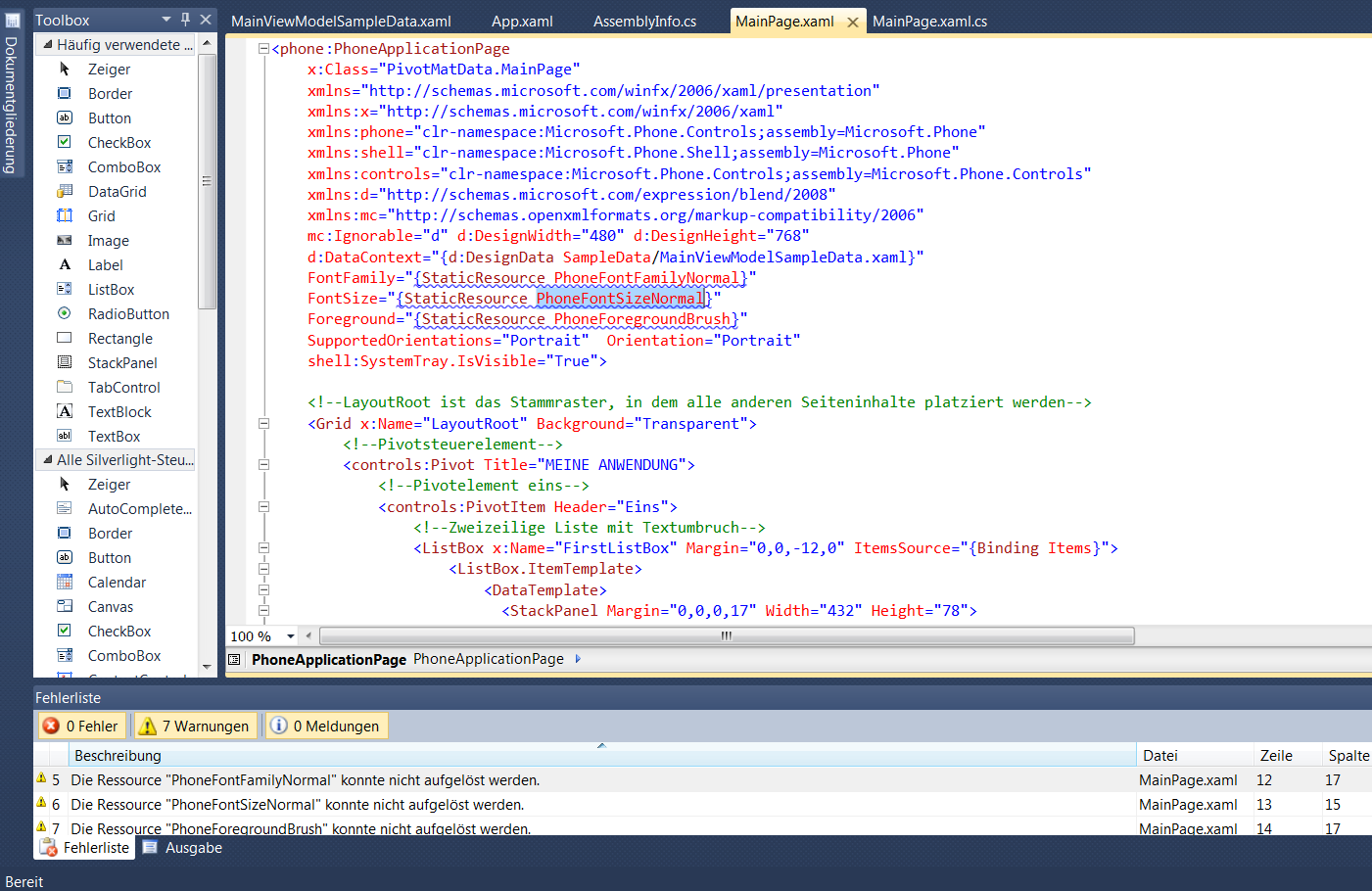1372x891 pixels.
Task: Select the Rectangle toolbox item
Action: [120, 339]
